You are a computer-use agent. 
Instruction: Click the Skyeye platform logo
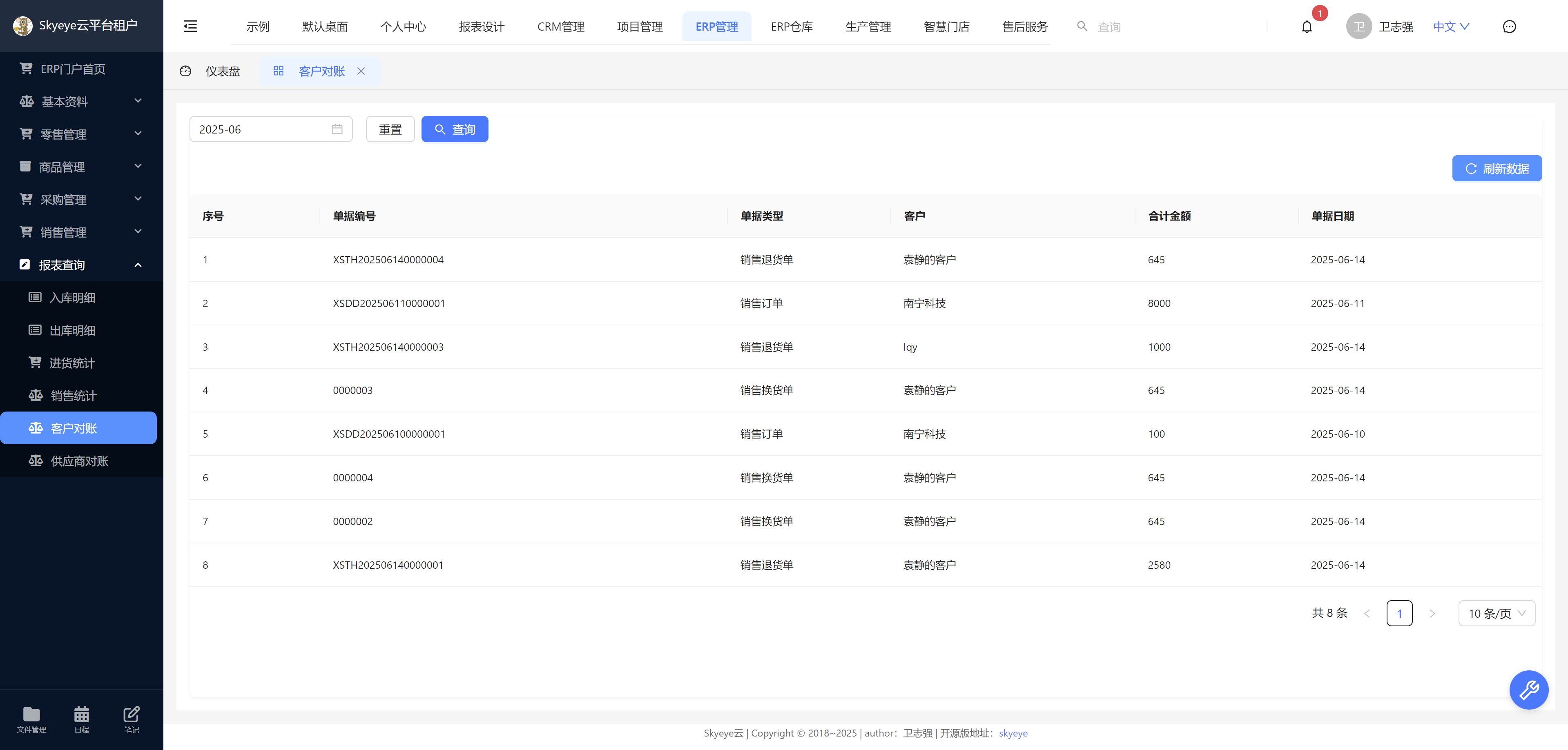point(22,26)
